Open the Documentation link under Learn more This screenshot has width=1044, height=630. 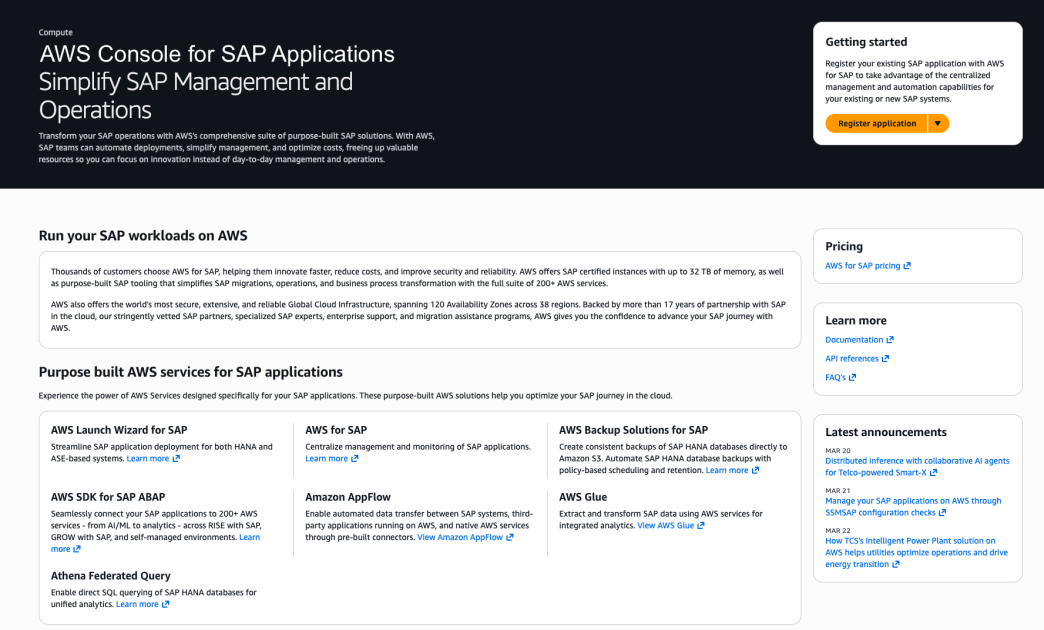pyautogui.click(x=853, y=339)
